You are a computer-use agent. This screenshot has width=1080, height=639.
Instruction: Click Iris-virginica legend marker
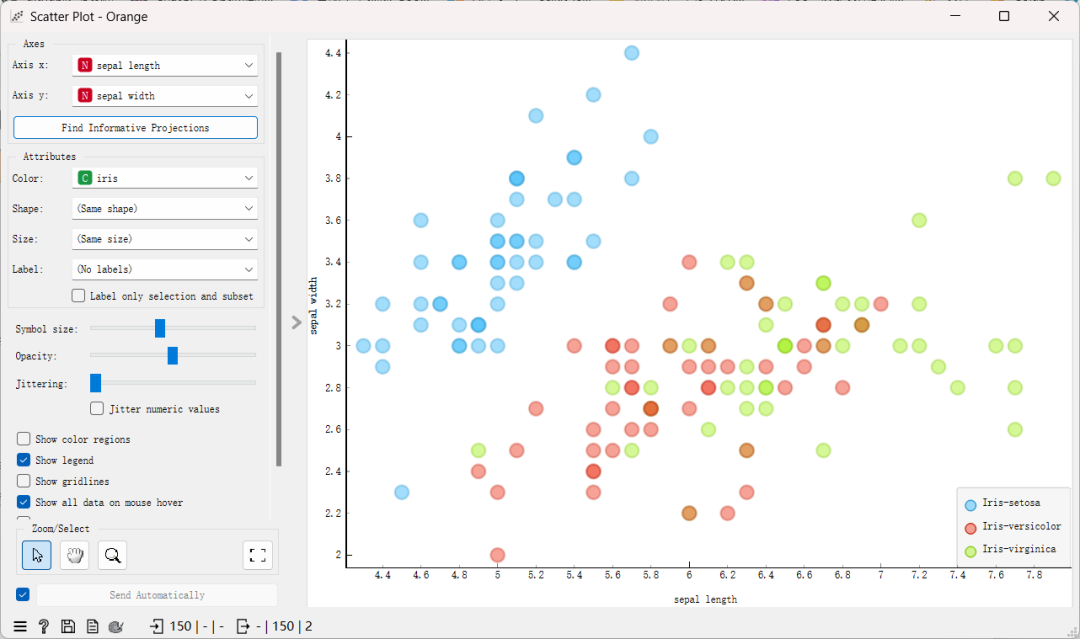[970, 551]
